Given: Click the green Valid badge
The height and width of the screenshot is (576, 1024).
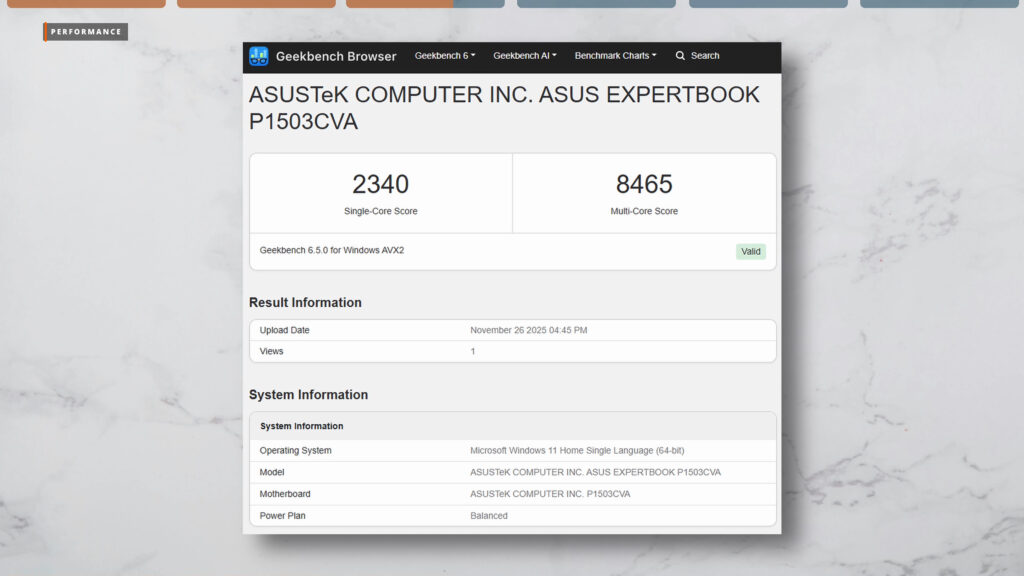Looking at the screenshot, I should click(x=751, y=252).
